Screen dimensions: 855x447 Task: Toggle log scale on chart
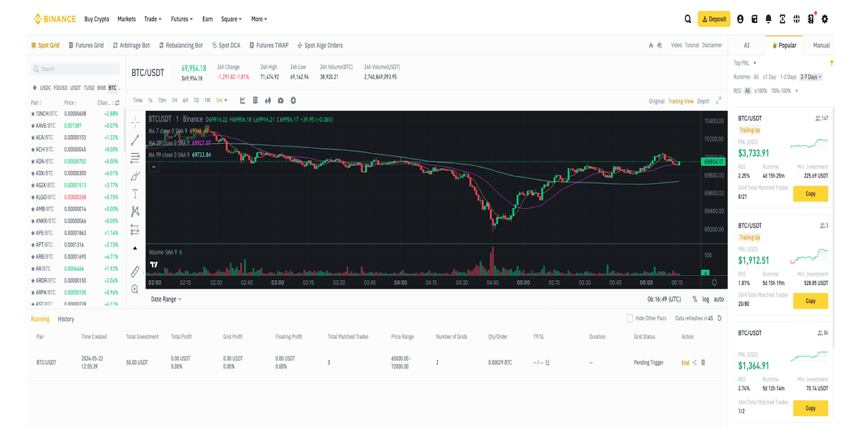706,299
